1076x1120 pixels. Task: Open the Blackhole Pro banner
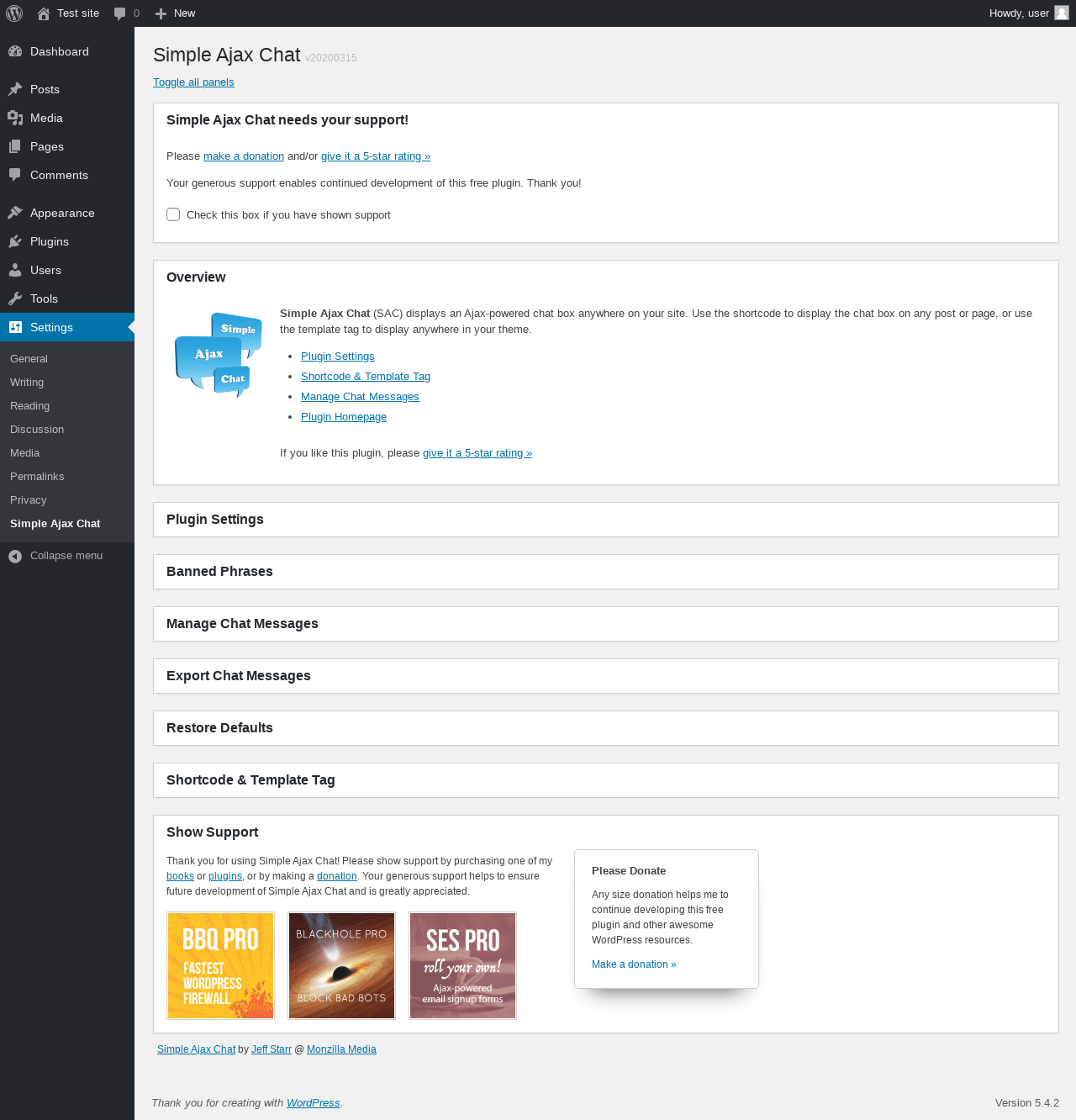click(341, 965)
